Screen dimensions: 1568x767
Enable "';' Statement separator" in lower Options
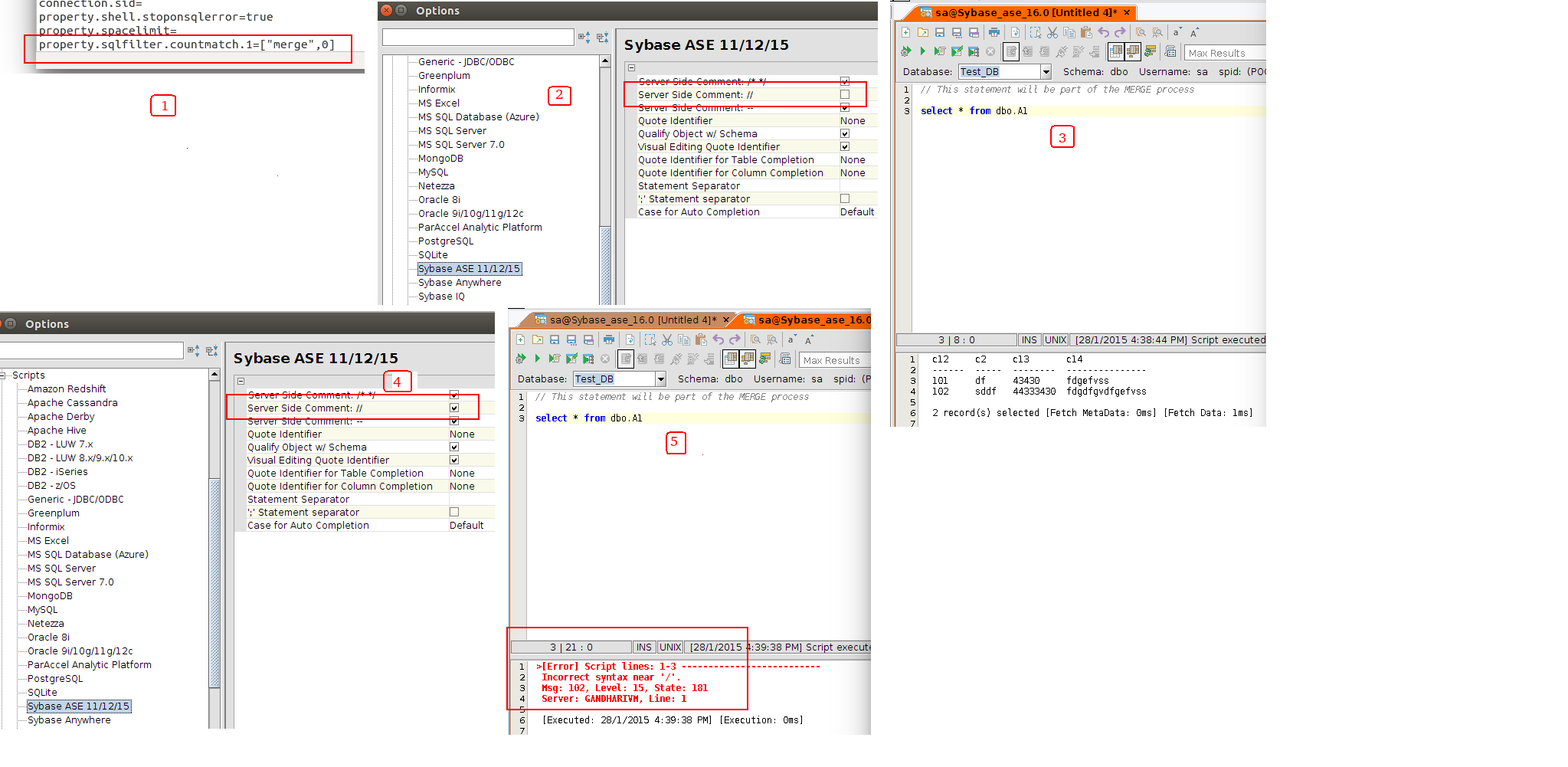coord(454,512)
